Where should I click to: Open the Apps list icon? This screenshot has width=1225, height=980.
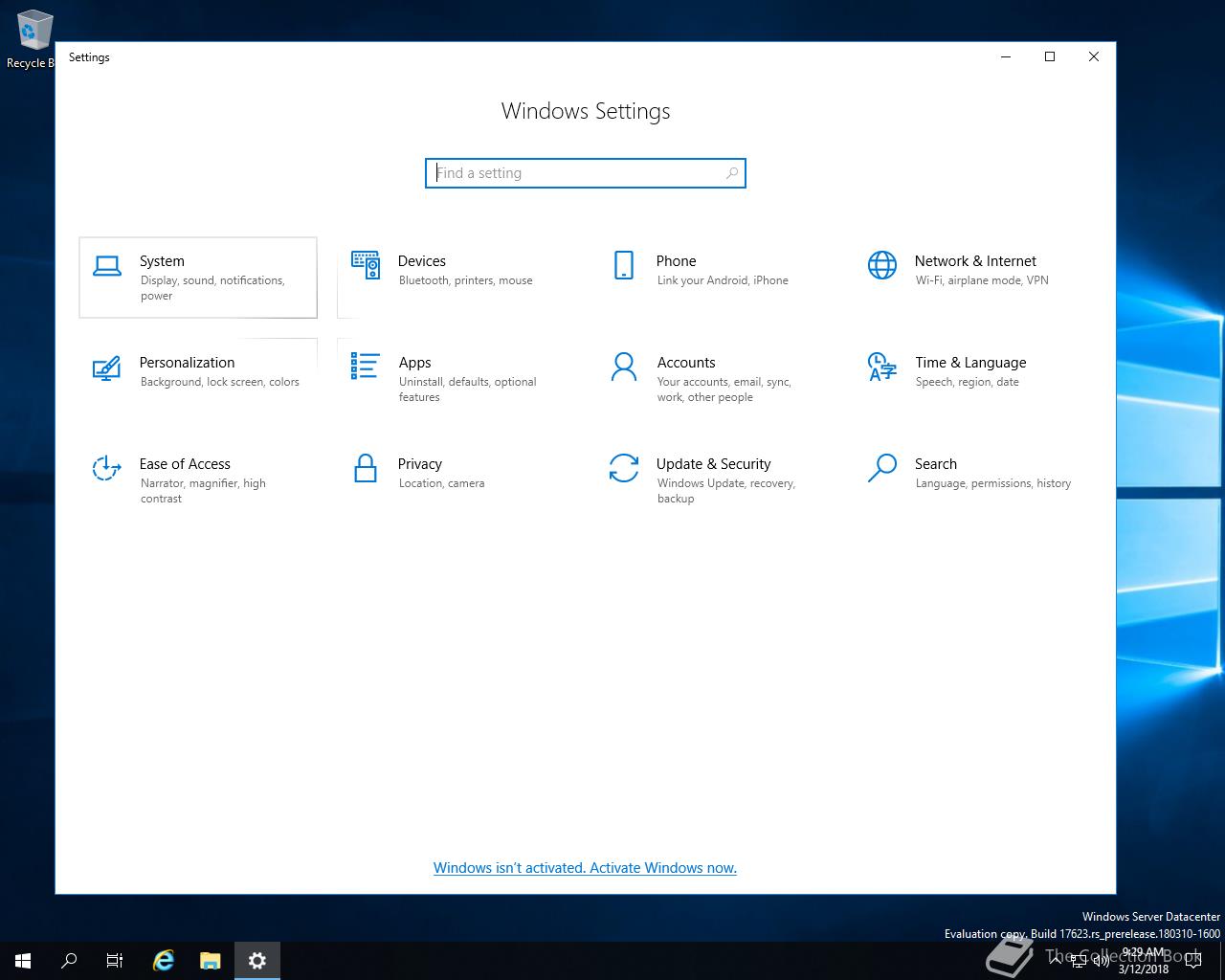pyautogui.click(x=366, y=367)
